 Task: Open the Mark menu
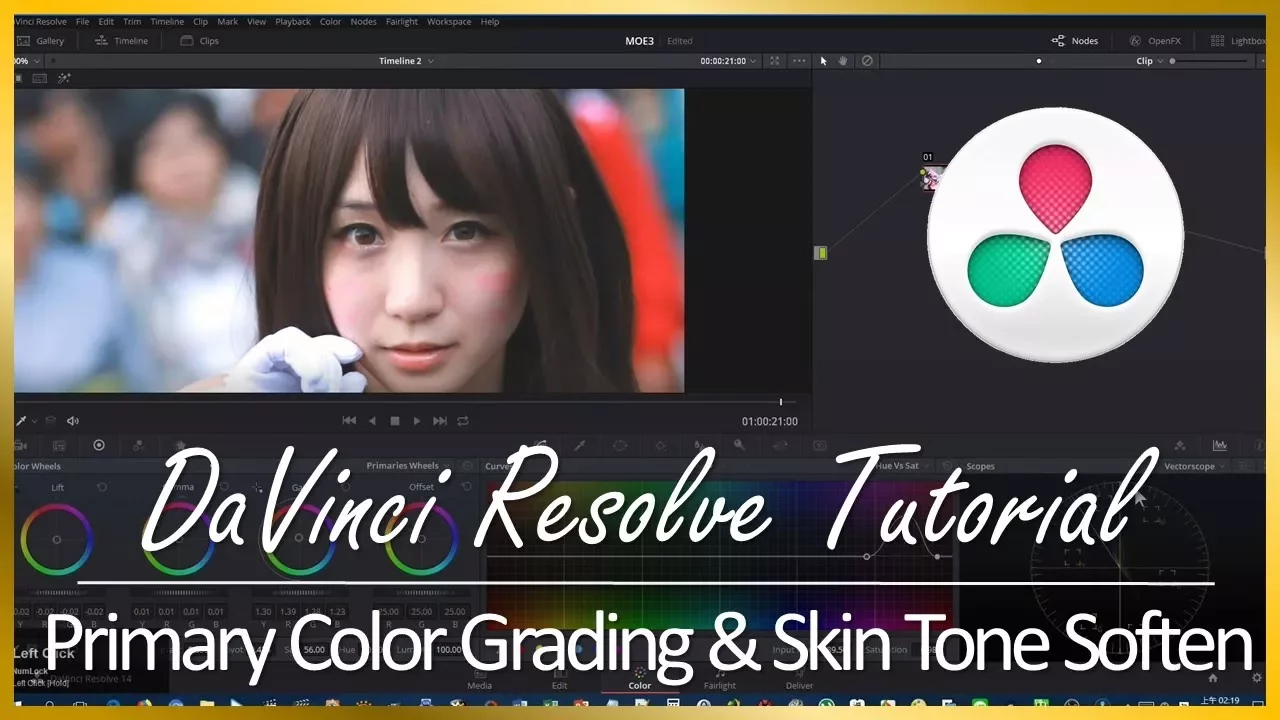click(x=227, y=22)
